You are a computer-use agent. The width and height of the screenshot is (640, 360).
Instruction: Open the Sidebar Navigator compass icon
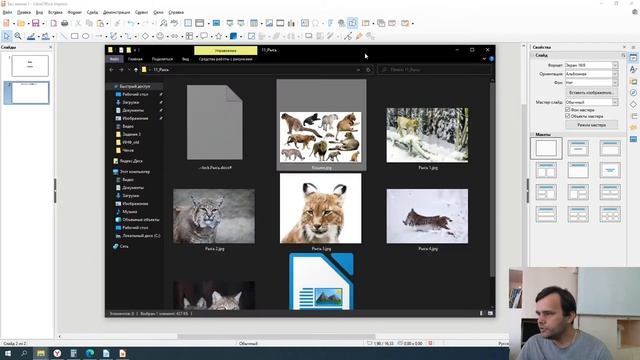[633, 93]
